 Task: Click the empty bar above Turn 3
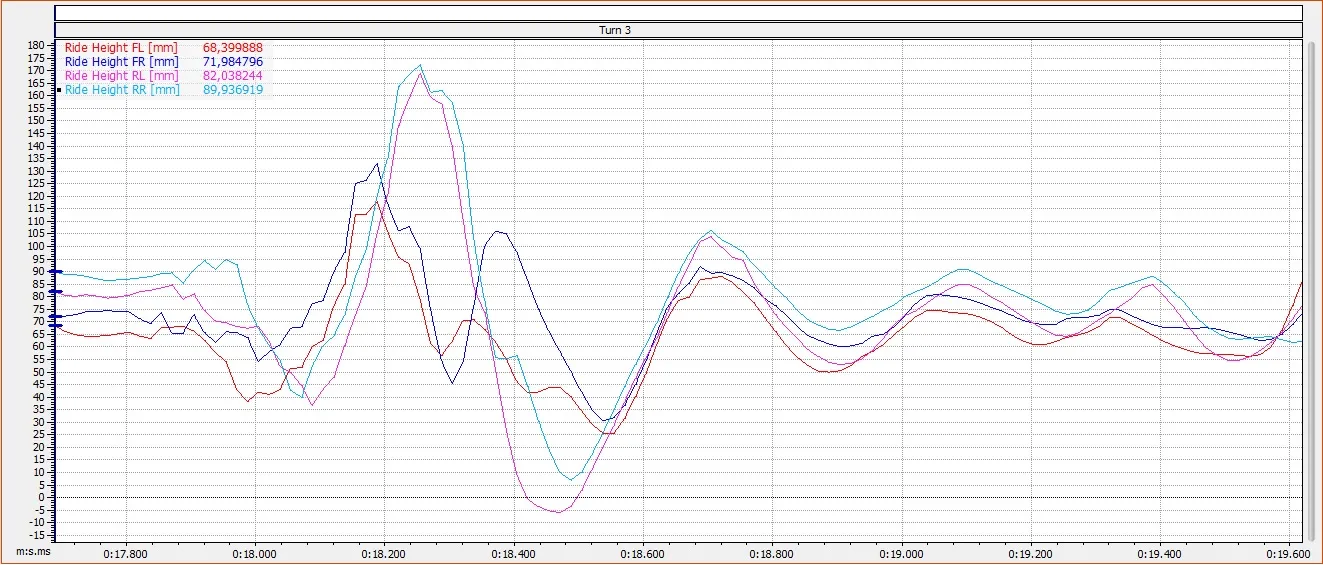[x=678, y=13]
